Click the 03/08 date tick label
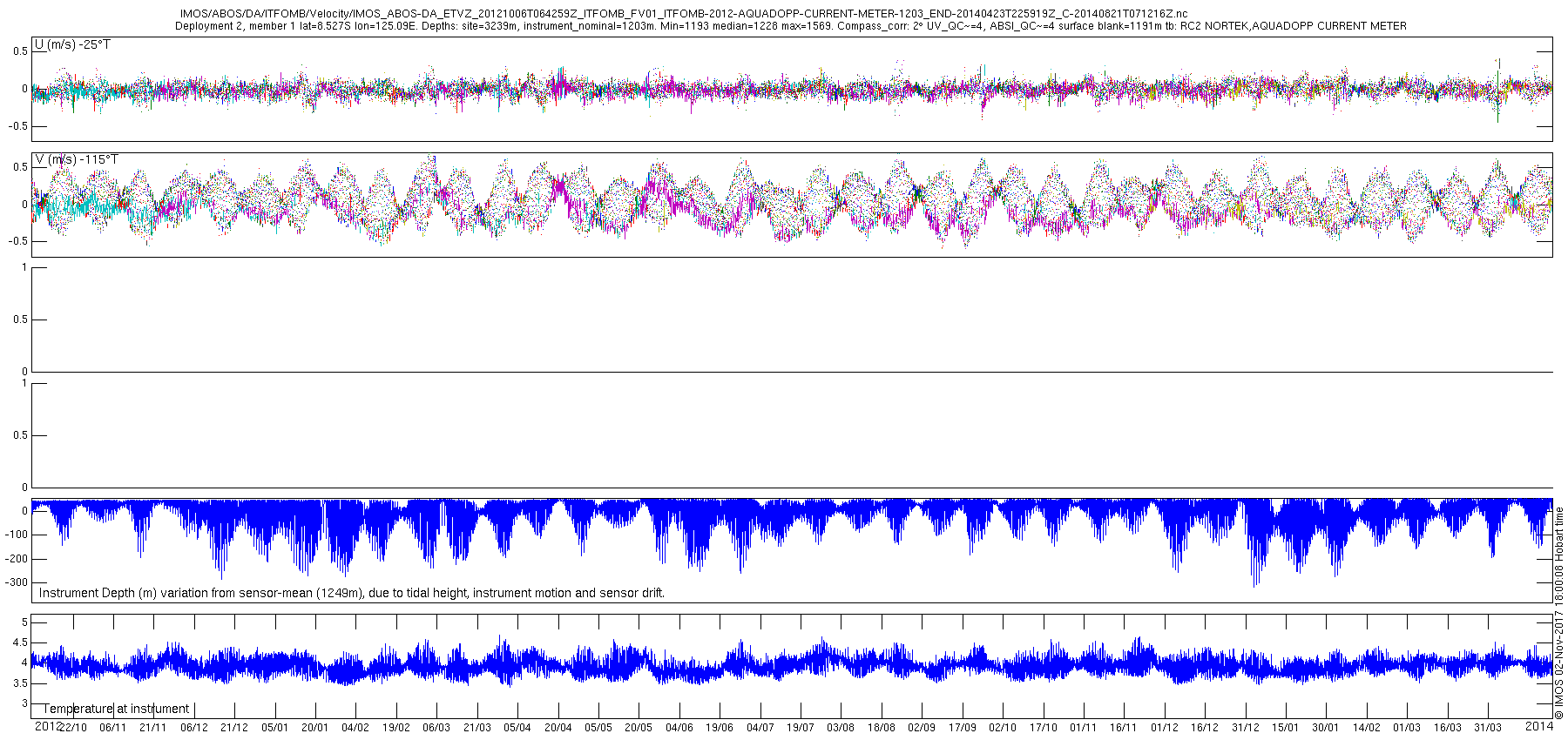The height and width of the screenshot is (740, 1568). (841, 728)
